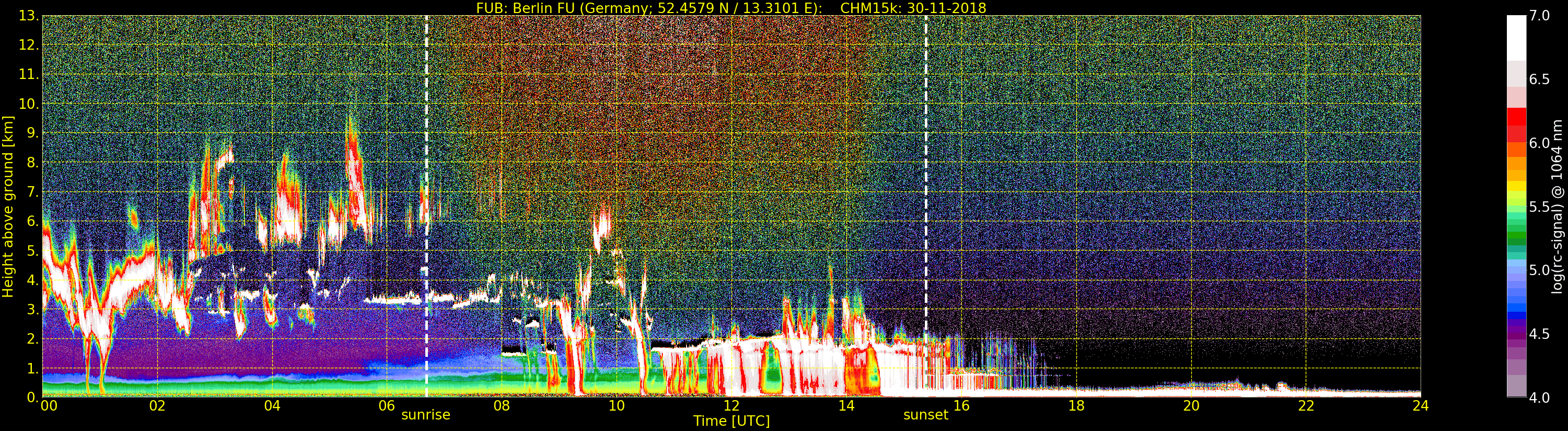Image resolution: width=1568 pixels, height=431 pixels.
Task: Click the time axis tick label '18'
Action: [1076, 405]
